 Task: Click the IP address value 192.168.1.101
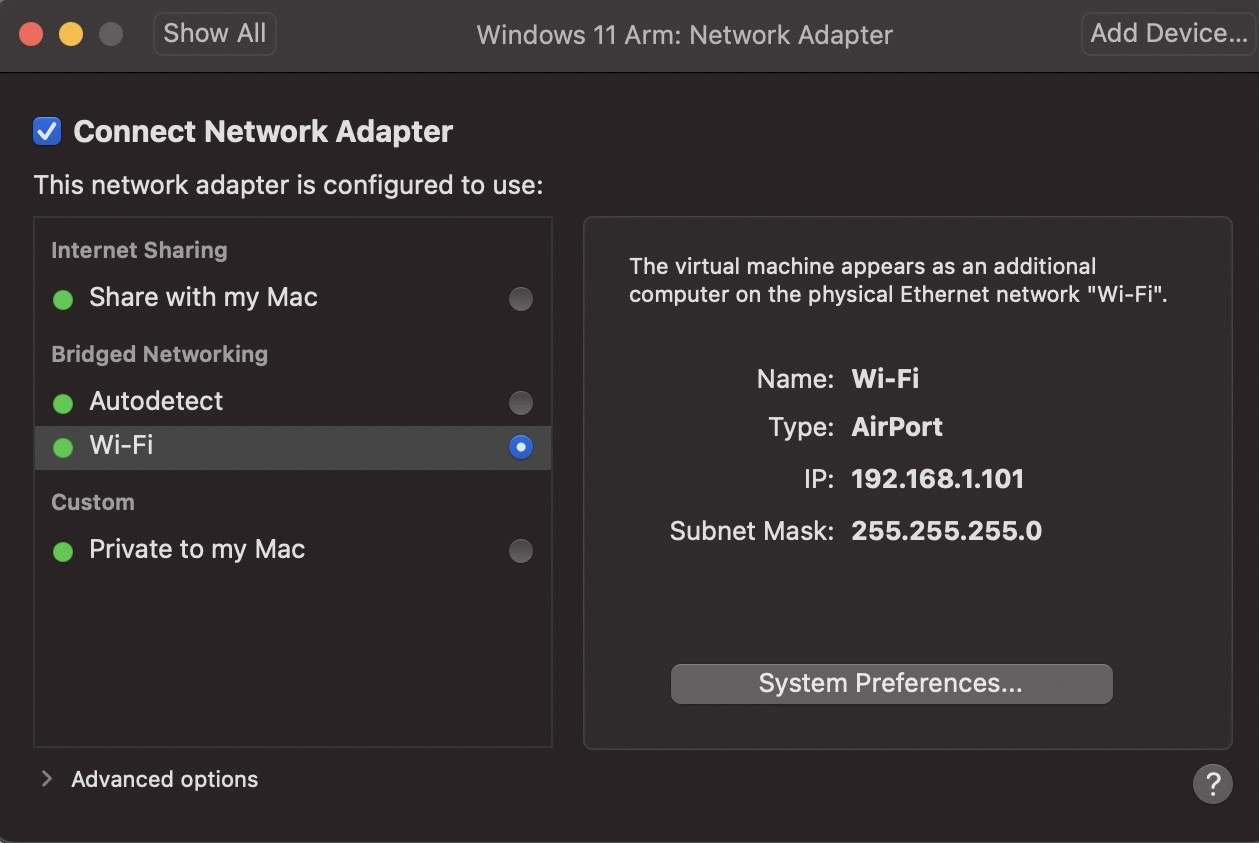(x=937, y=479)
